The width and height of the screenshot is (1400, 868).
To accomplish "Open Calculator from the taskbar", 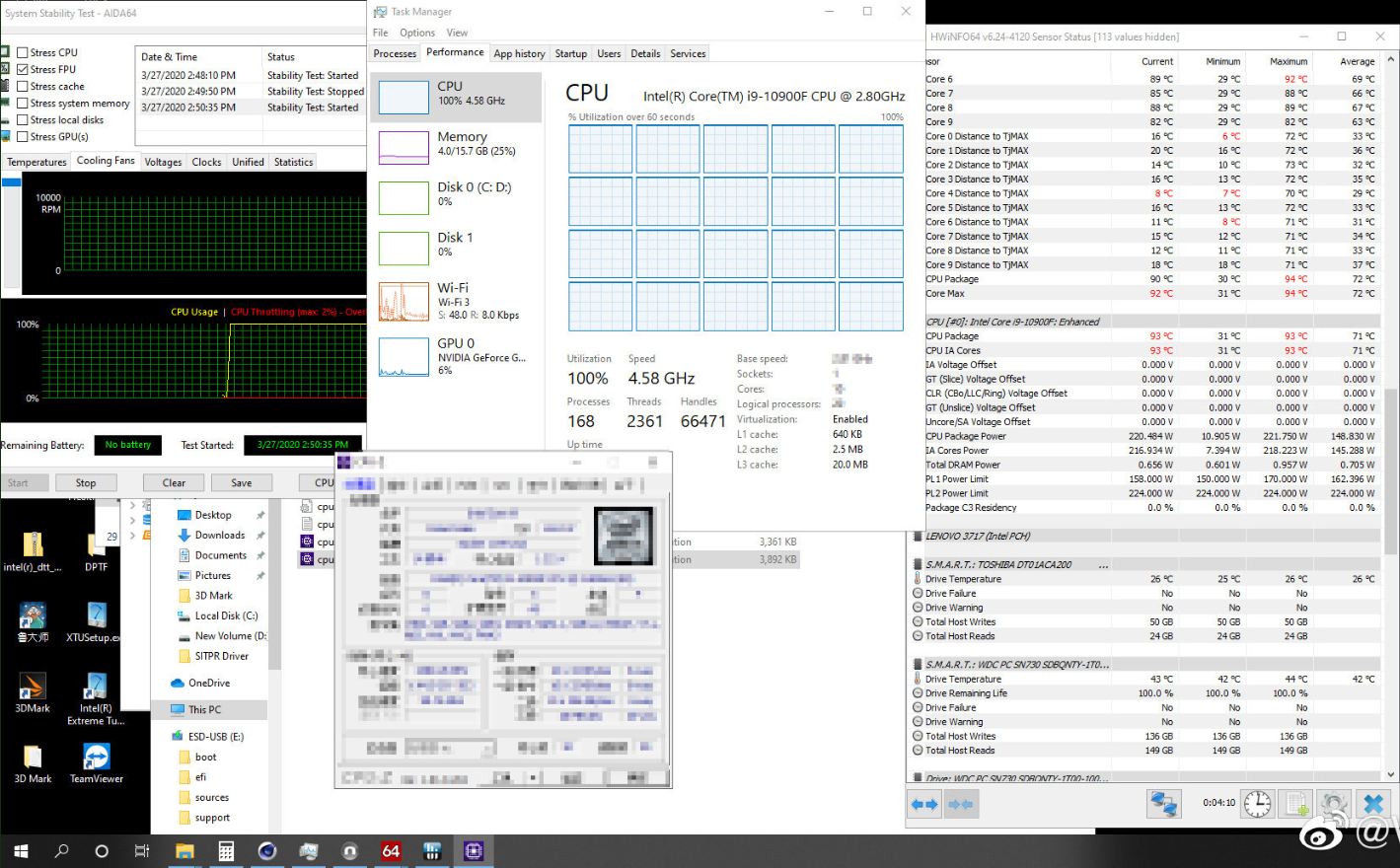I will pyautogui.click(x=226, y=851).
